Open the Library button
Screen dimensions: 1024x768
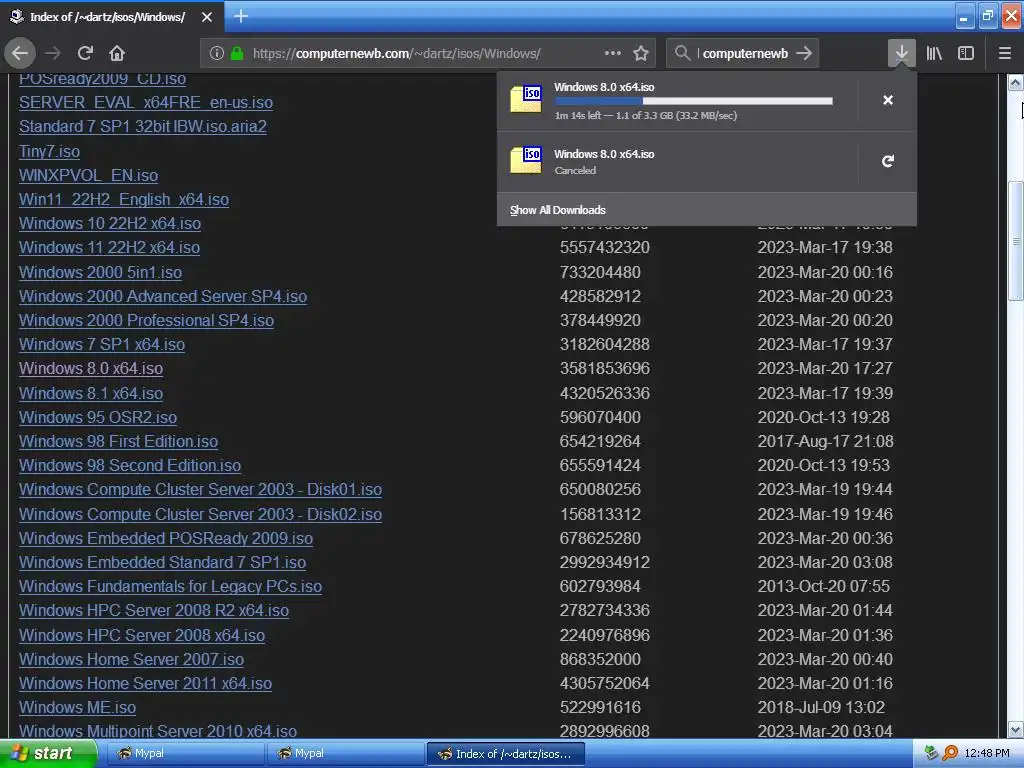[x=934, y=53]
